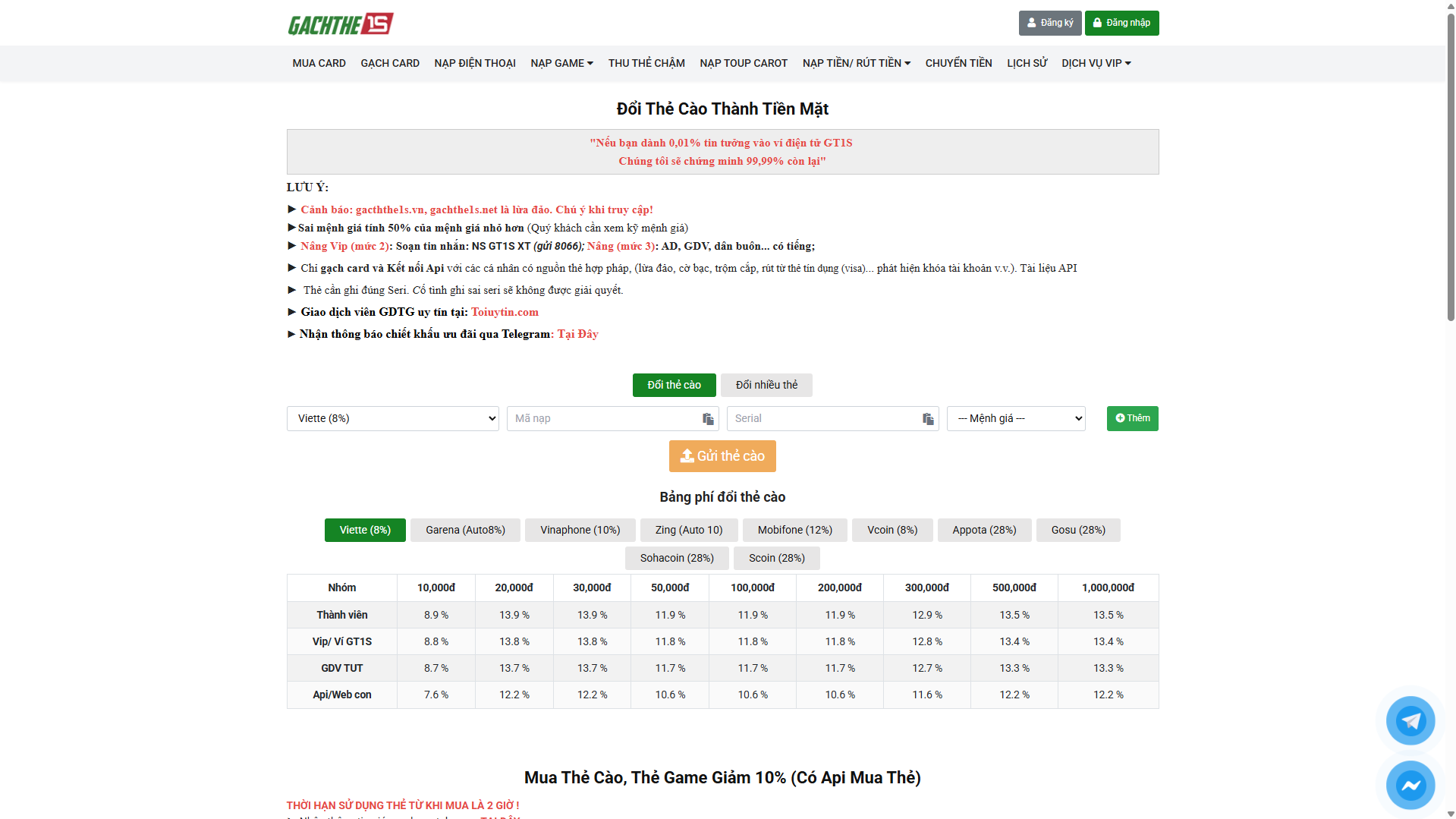The height and width of the screenshot is (819, 1456).
Task: Expand the NẠP GAME menu
Action: (561, 63)
